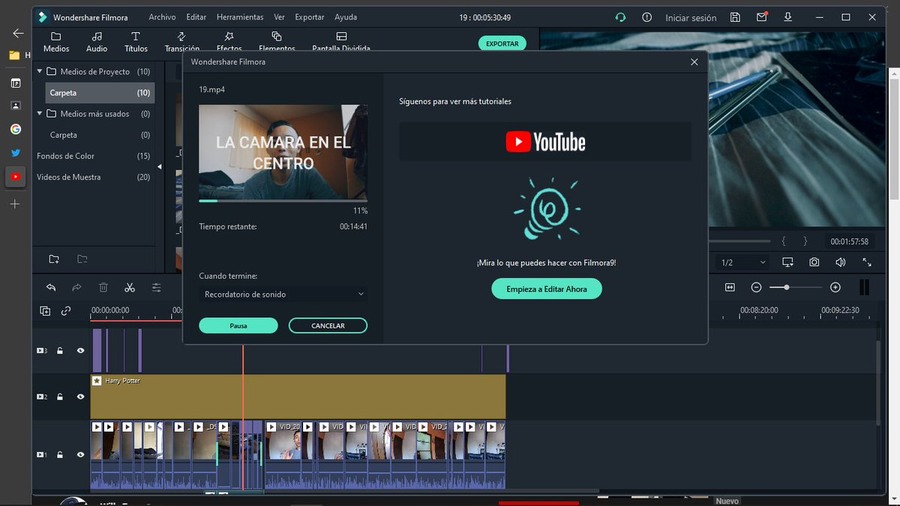Open the 1/2 preview quality dropdown
This screenshot has height=506, width=900.
pos(743,262)
